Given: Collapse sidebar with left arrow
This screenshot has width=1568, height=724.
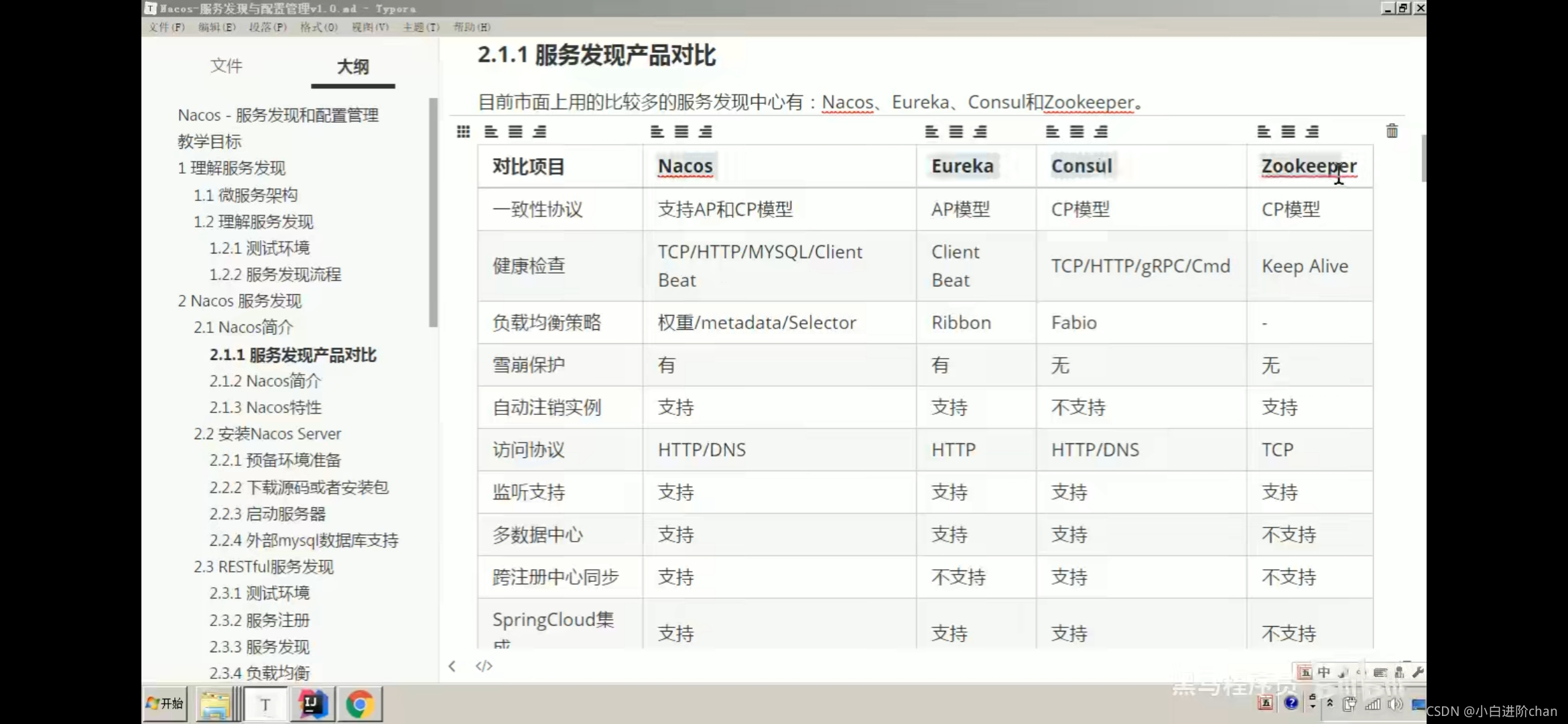Looking at the screenshot, I should pyautogui.click(x=452, y=666).
